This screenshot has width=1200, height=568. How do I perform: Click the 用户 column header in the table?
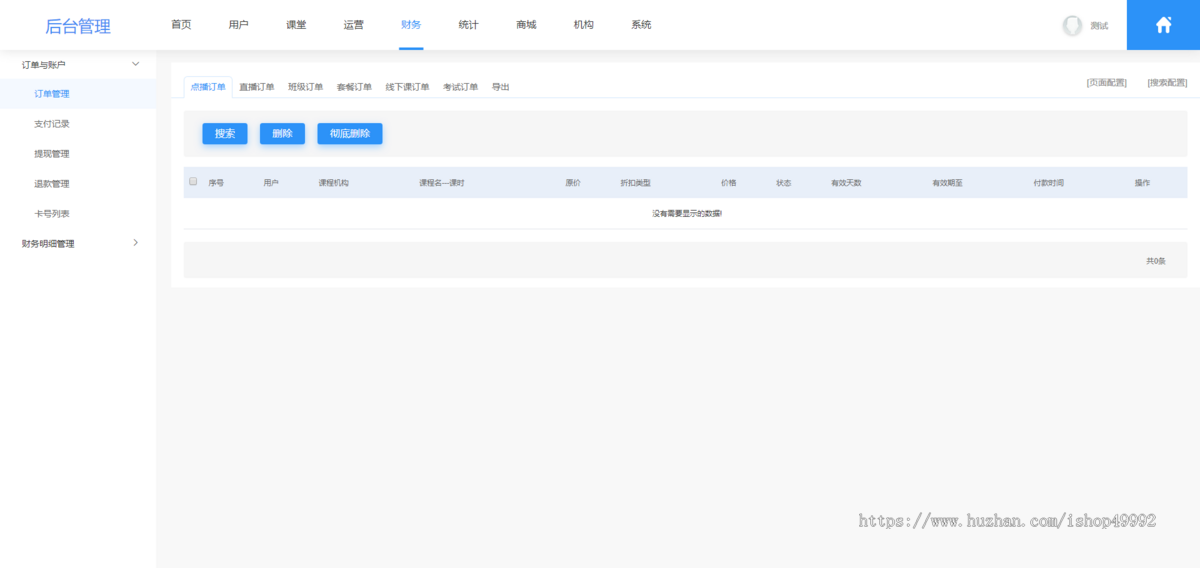click(x=271, y=183)
